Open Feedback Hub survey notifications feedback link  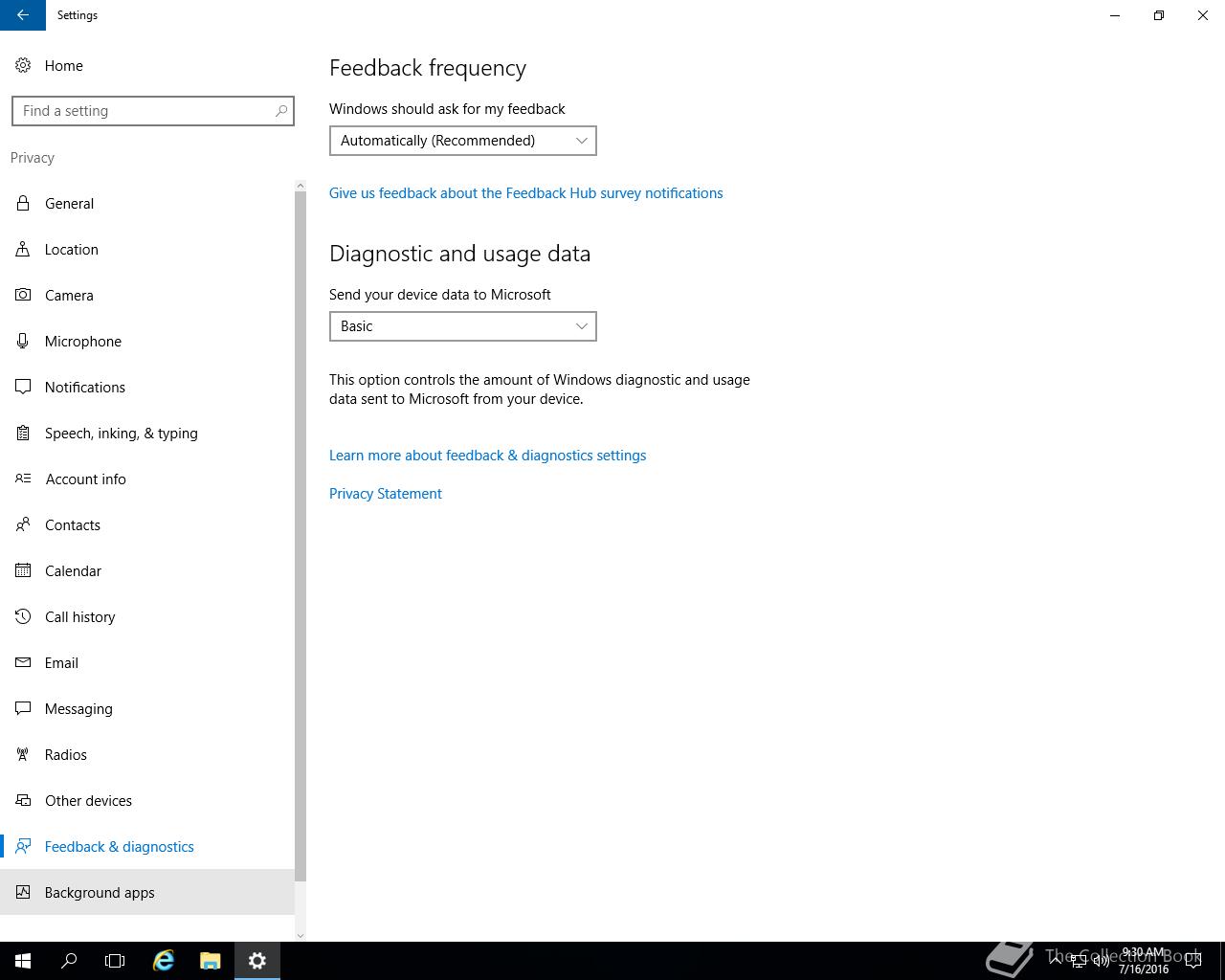click(x=526, y=193)
